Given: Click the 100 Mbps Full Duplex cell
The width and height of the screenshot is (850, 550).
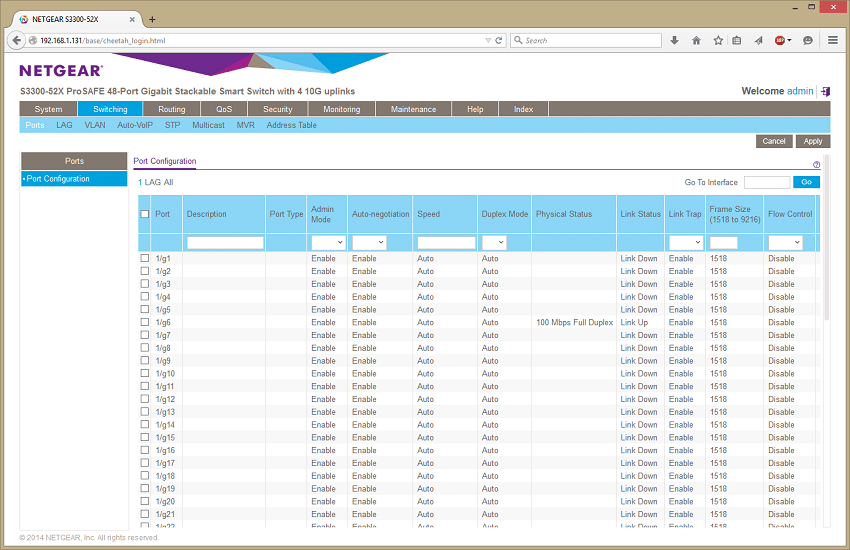Looking at the screenshot, I should pyautogui.click(x=575, y=322).
